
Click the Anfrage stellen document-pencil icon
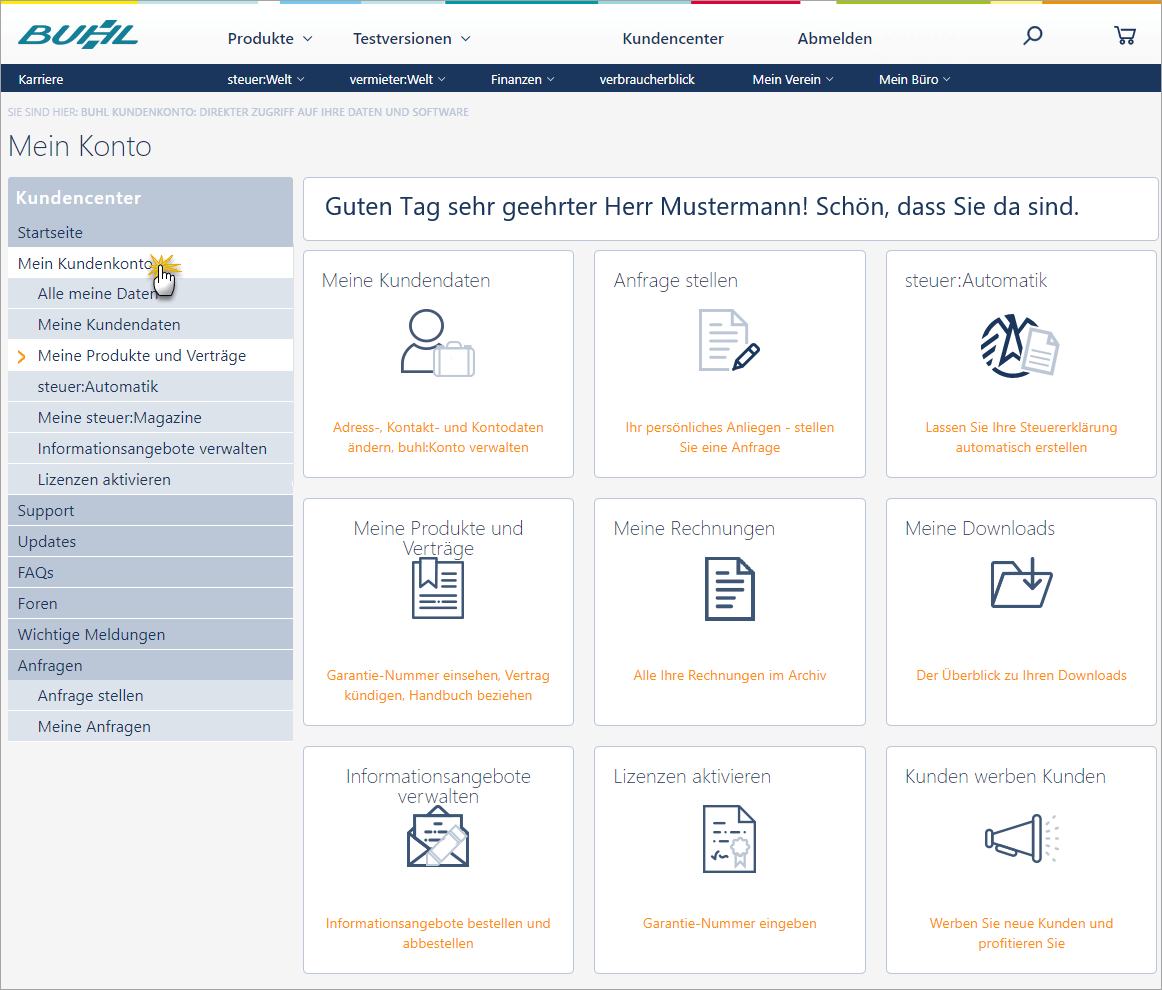click(x=728, y=341)
